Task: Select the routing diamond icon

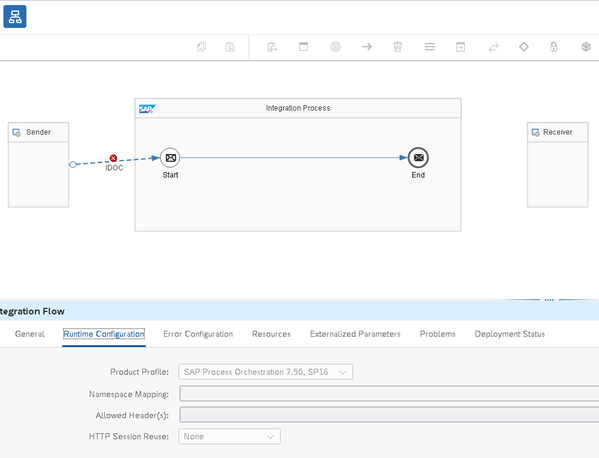Action: pyautogui.click(x=524, y=47)
